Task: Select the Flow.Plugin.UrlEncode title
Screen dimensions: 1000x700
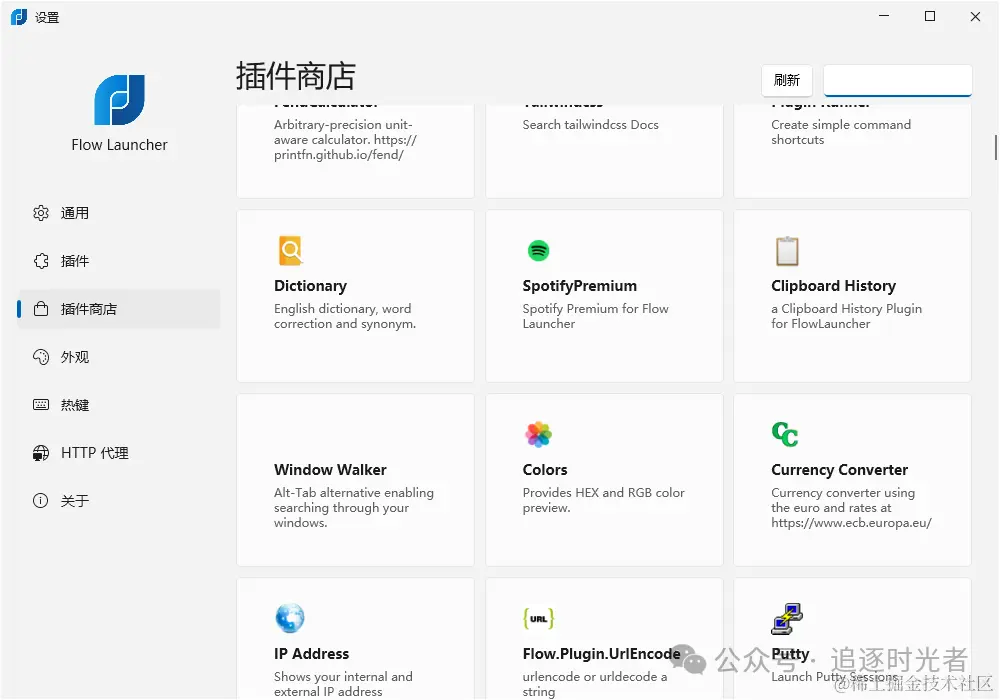Action: point(601,653)
